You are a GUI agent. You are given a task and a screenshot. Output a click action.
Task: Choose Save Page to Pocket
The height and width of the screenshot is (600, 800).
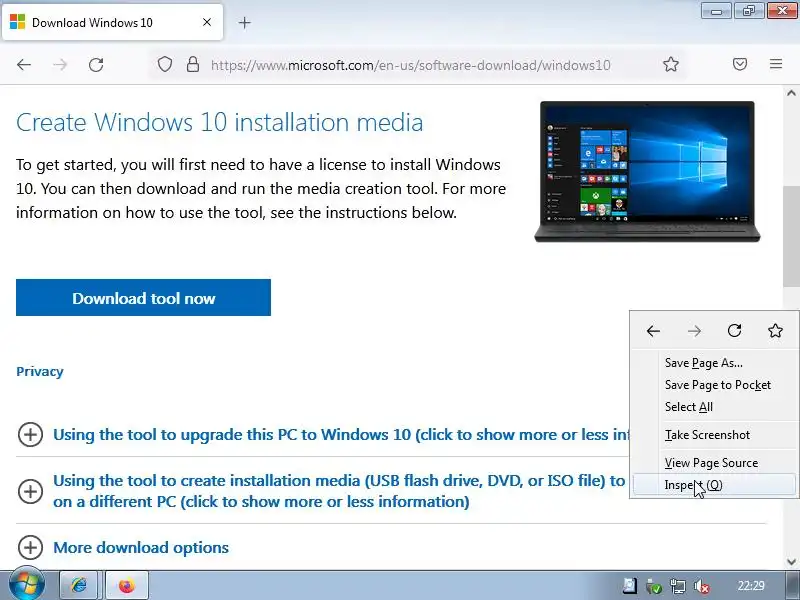coord(714,385)
